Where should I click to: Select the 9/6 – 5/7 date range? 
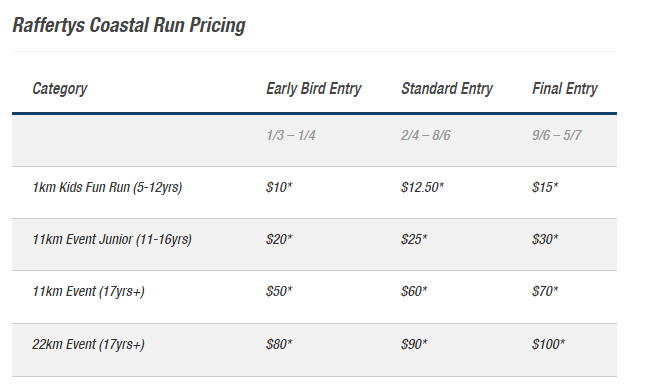(x=556, y=135)
